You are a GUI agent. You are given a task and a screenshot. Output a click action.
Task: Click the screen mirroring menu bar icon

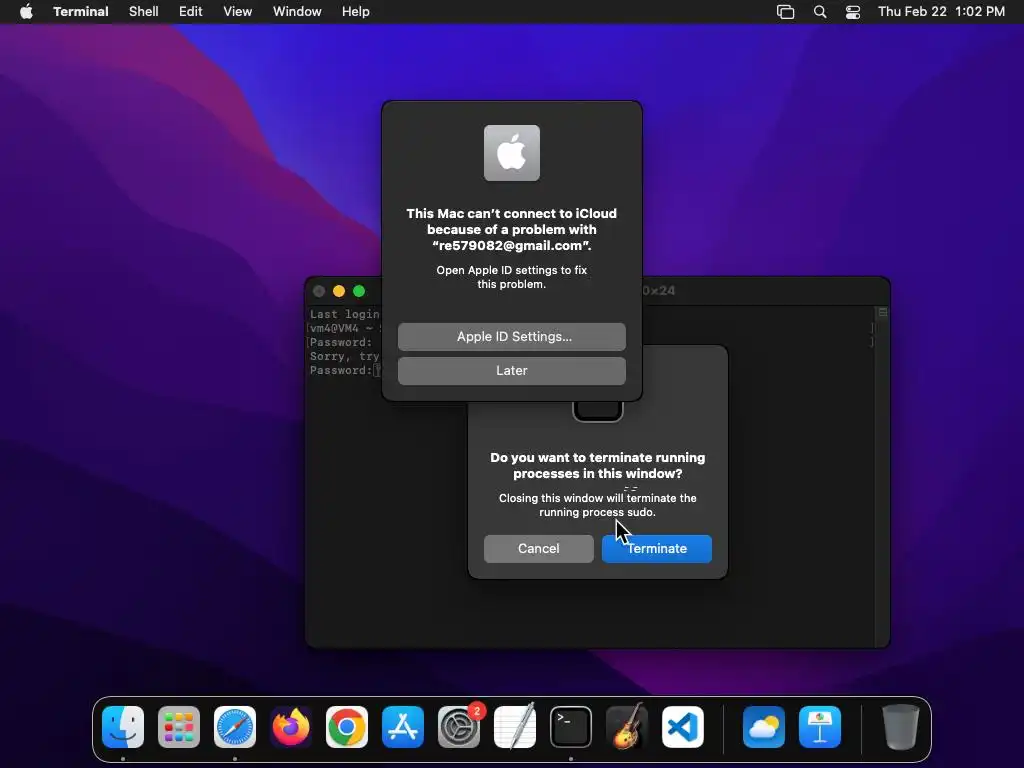pyautogui.click(x=786, y=12)
